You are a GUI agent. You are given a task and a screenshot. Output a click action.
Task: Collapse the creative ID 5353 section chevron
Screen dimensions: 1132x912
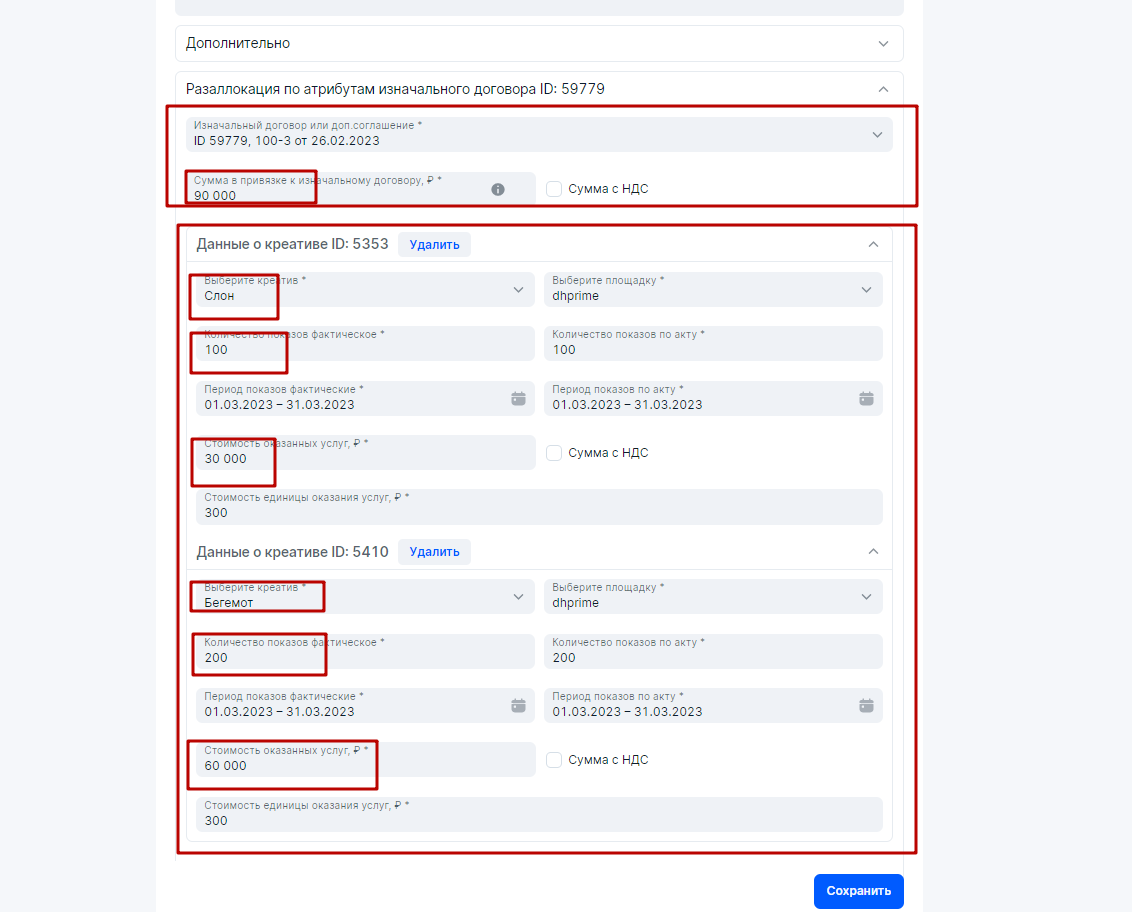(x=873, y=244)
